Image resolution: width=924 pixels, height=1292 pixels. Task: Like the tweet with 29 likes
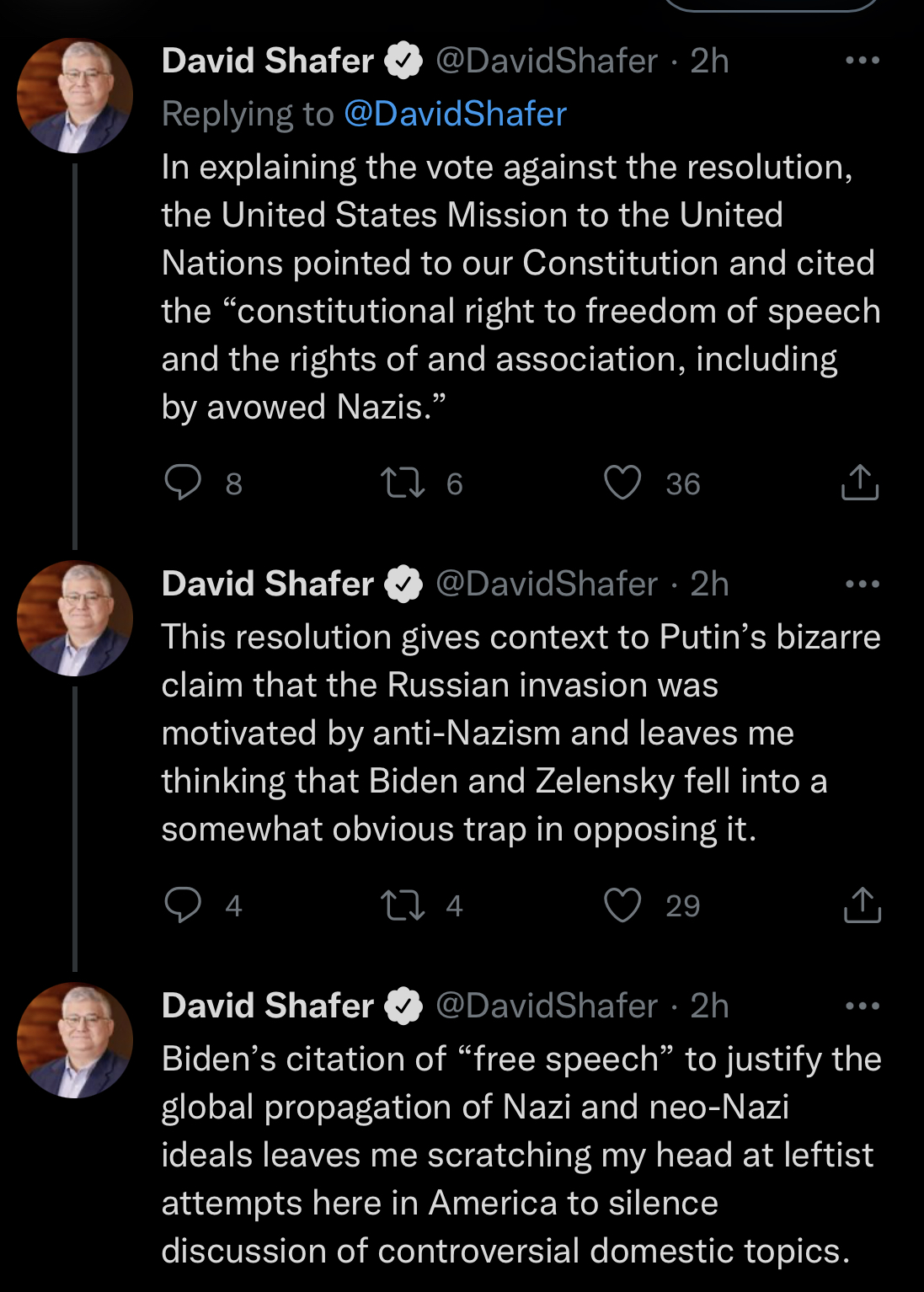622,905
